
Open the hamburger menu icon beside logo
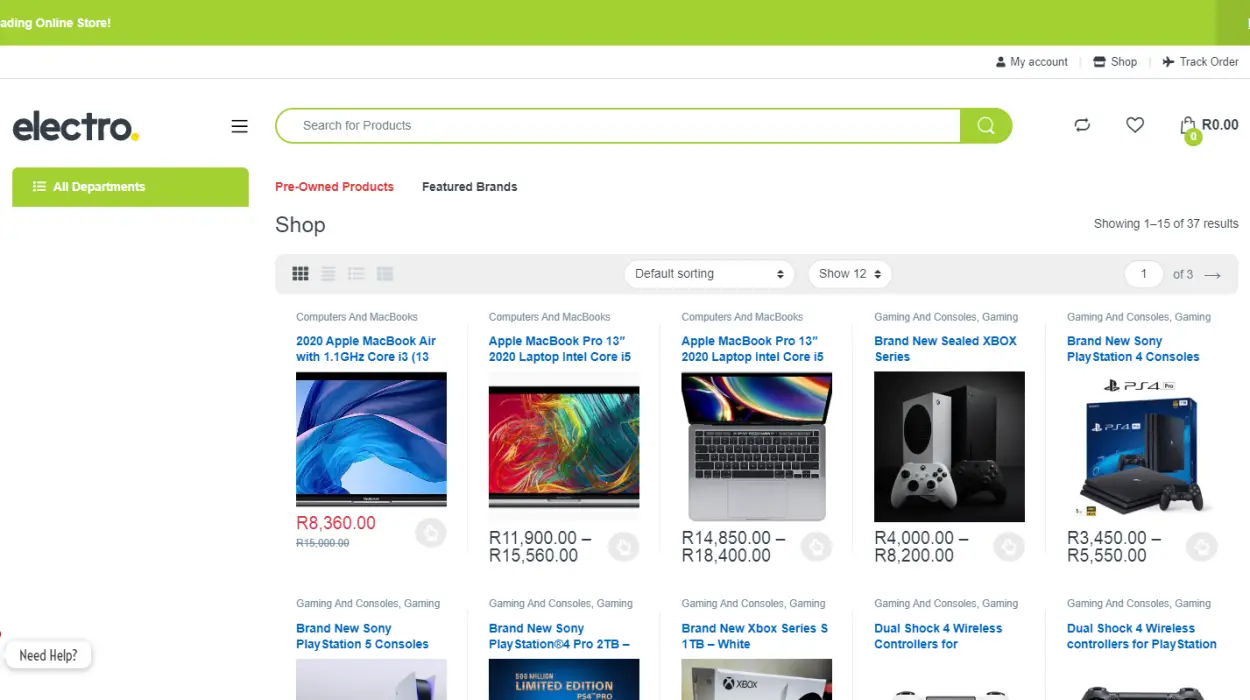[x=239, y=126]
